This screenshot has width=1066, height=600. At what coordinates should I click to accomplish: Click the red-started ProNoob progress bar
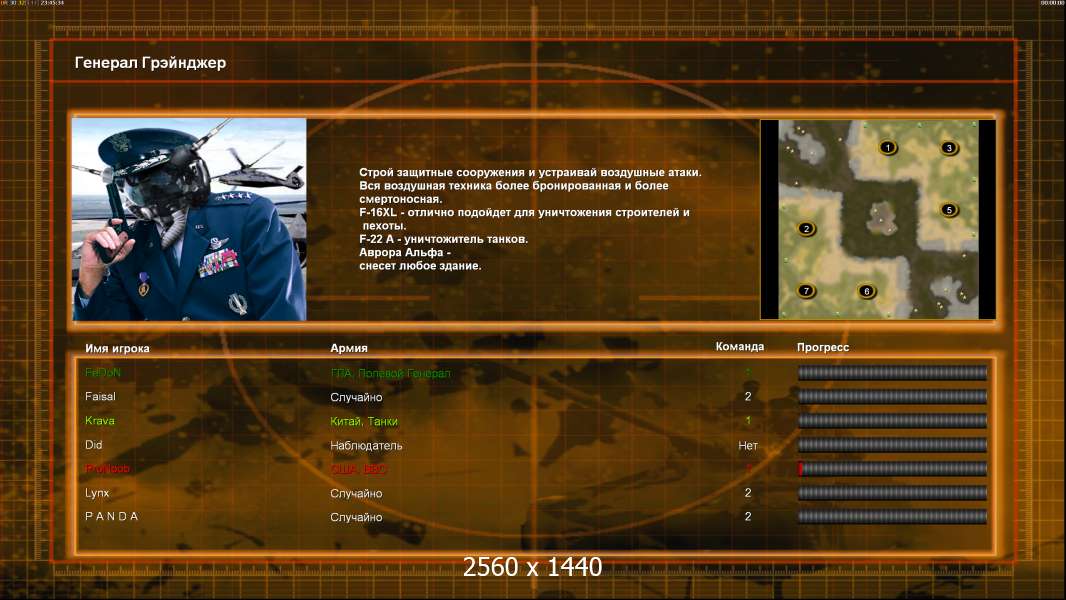pos(892,469)
